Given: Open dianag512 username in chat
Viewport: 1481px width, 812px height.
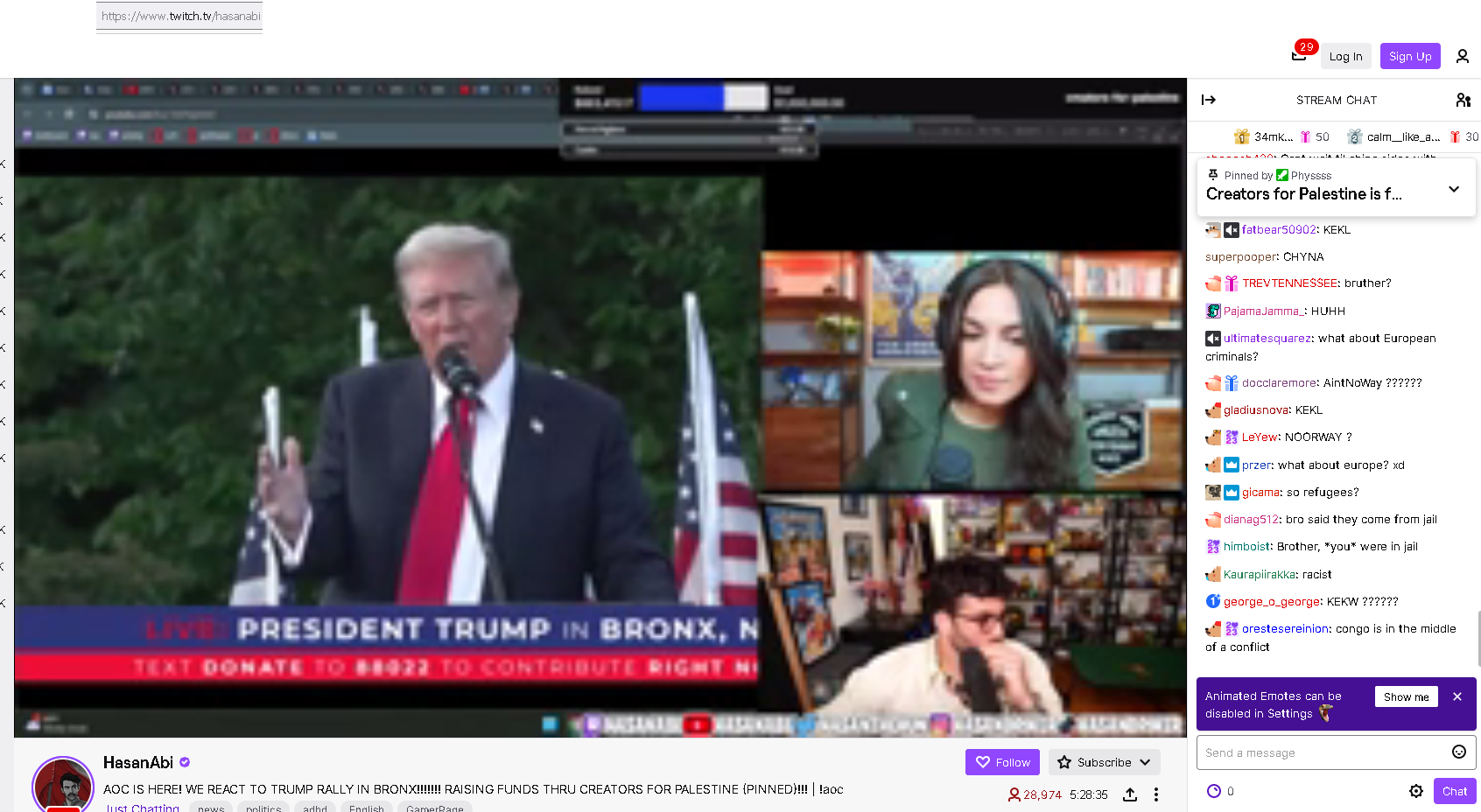Looking at the screenshot, I should (x=1251, y=519).
